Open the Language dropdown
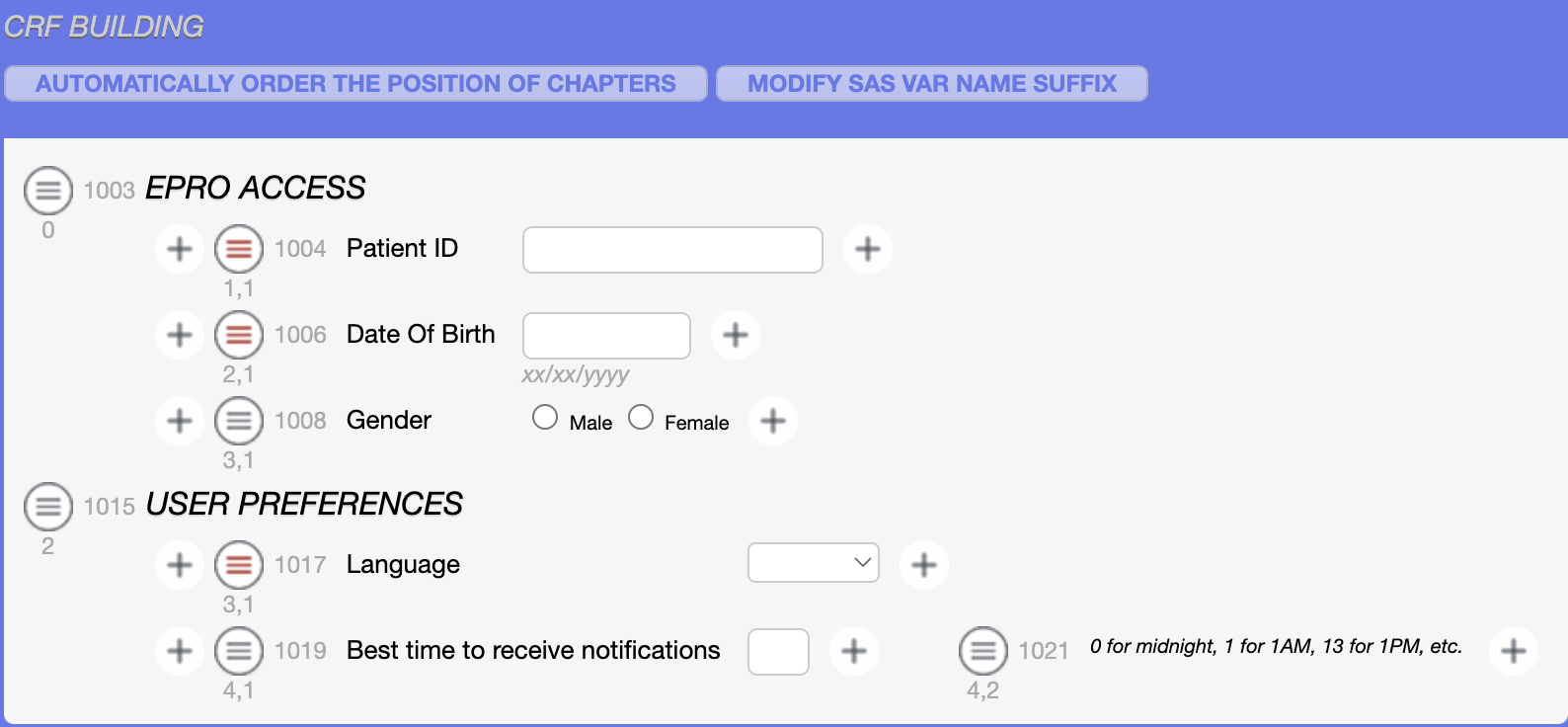 coord(814,563)
